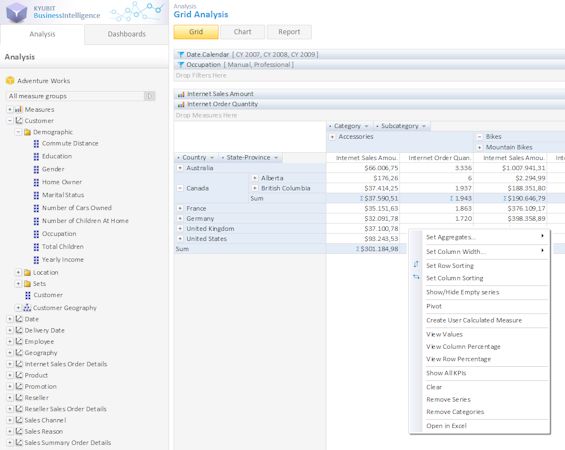This screenshot has width=565, height=450.
Task: Click the Customer dimension icon
Action: tap(19, 121)
